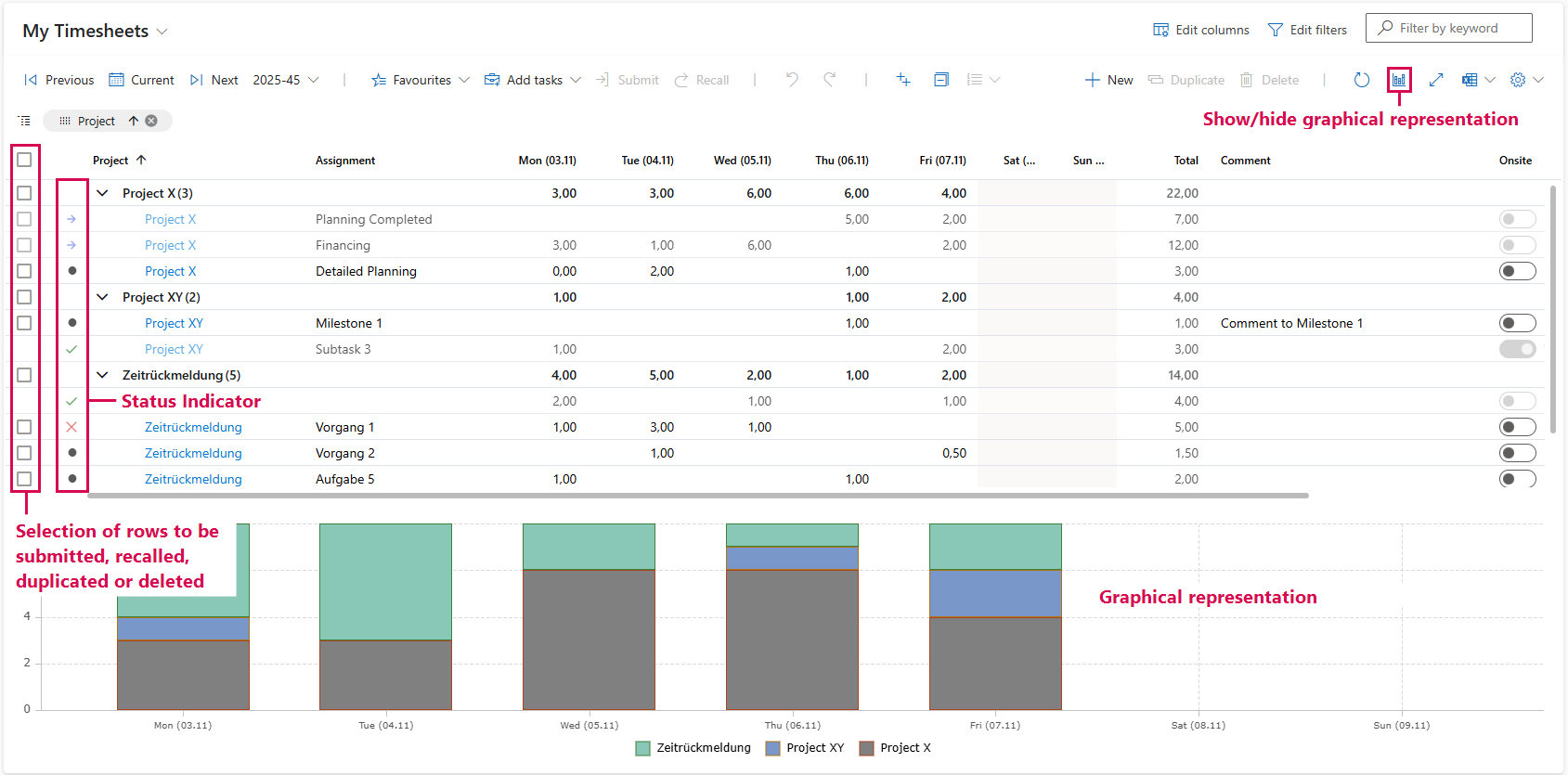
Task: Open the Add tasks menu
Action: click(533, 80)
